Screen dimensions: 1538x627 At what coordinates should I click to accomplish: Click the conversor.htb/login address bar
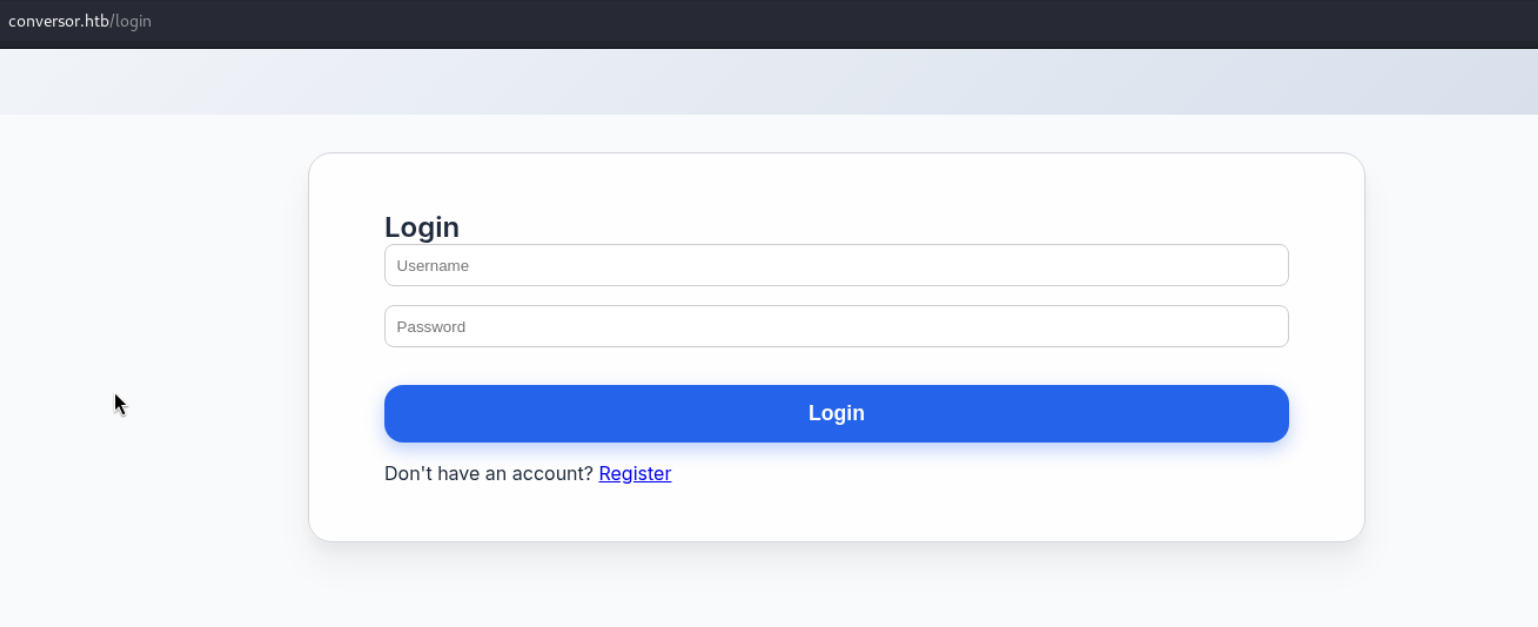coord(80,21)
